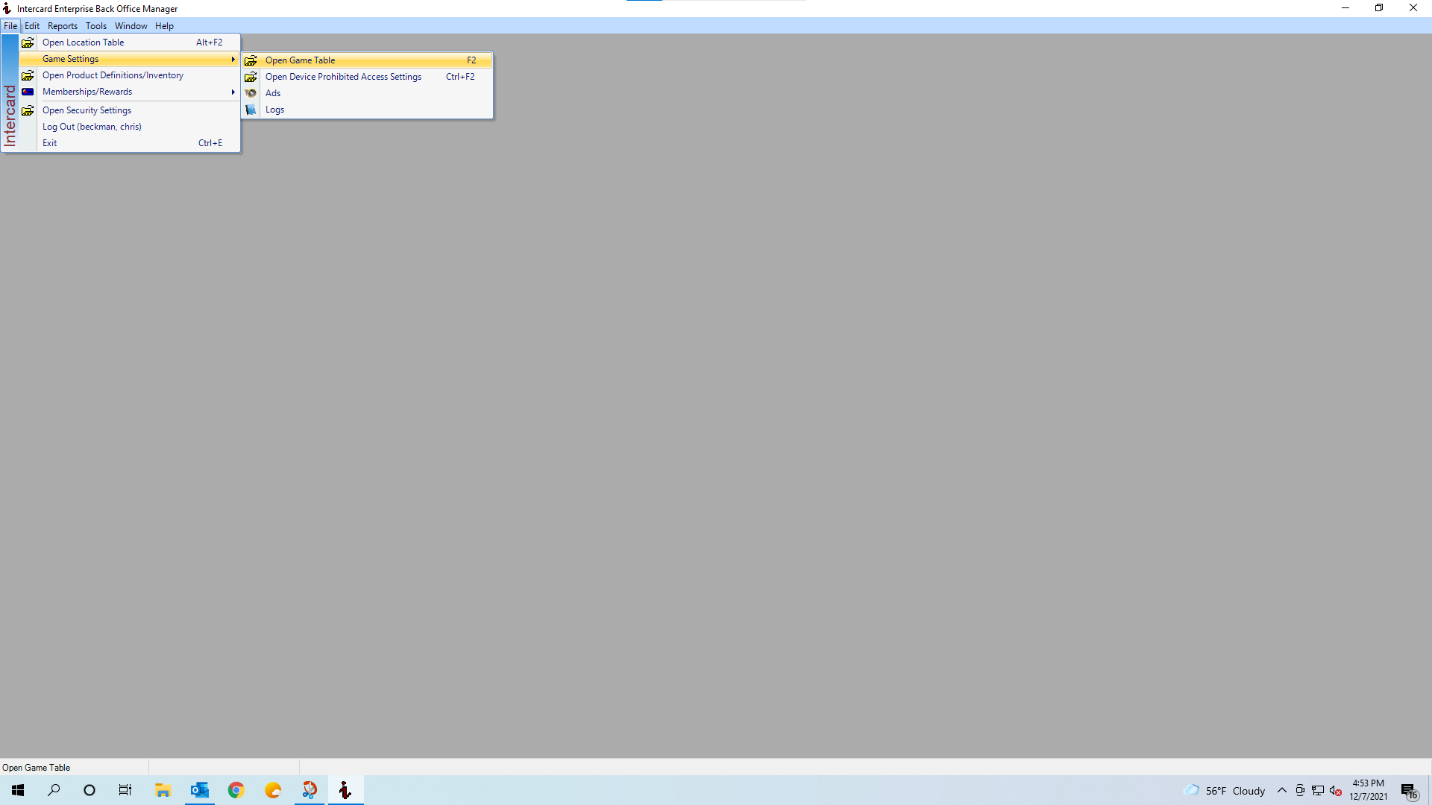Viewport: 1432px width, 805px height.
Task: Open Google Chrome from taskbar
Action: tap(236, 790)
